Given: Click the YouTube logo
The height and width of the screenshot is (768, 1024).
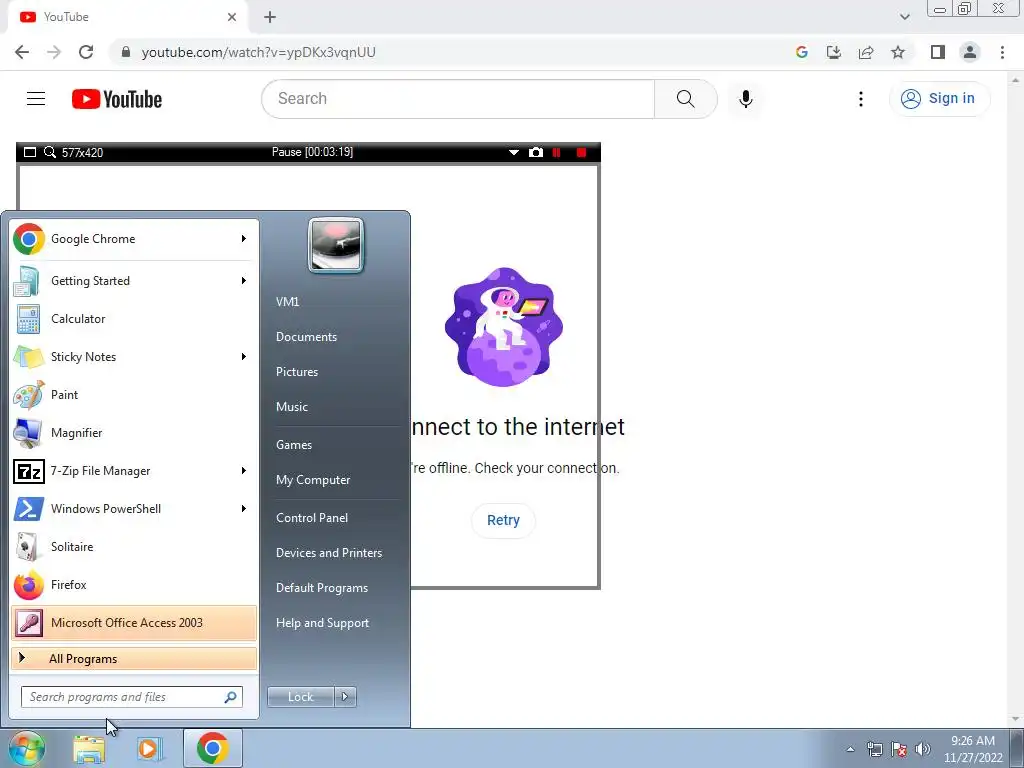Looking at the screenshot, I should (117, 99).
